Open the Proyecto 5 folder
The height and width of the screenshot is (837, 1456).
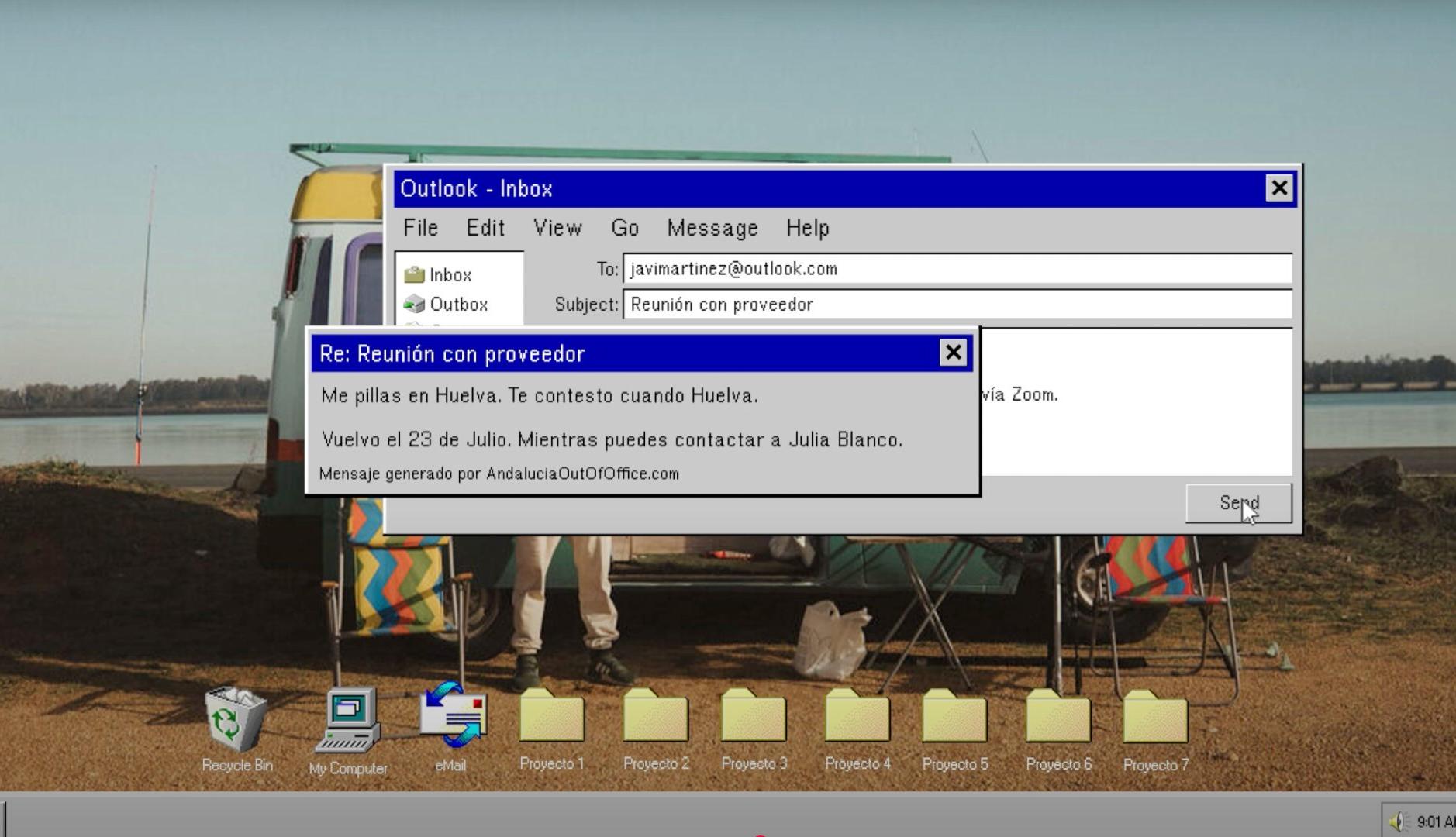click(954, 717)
